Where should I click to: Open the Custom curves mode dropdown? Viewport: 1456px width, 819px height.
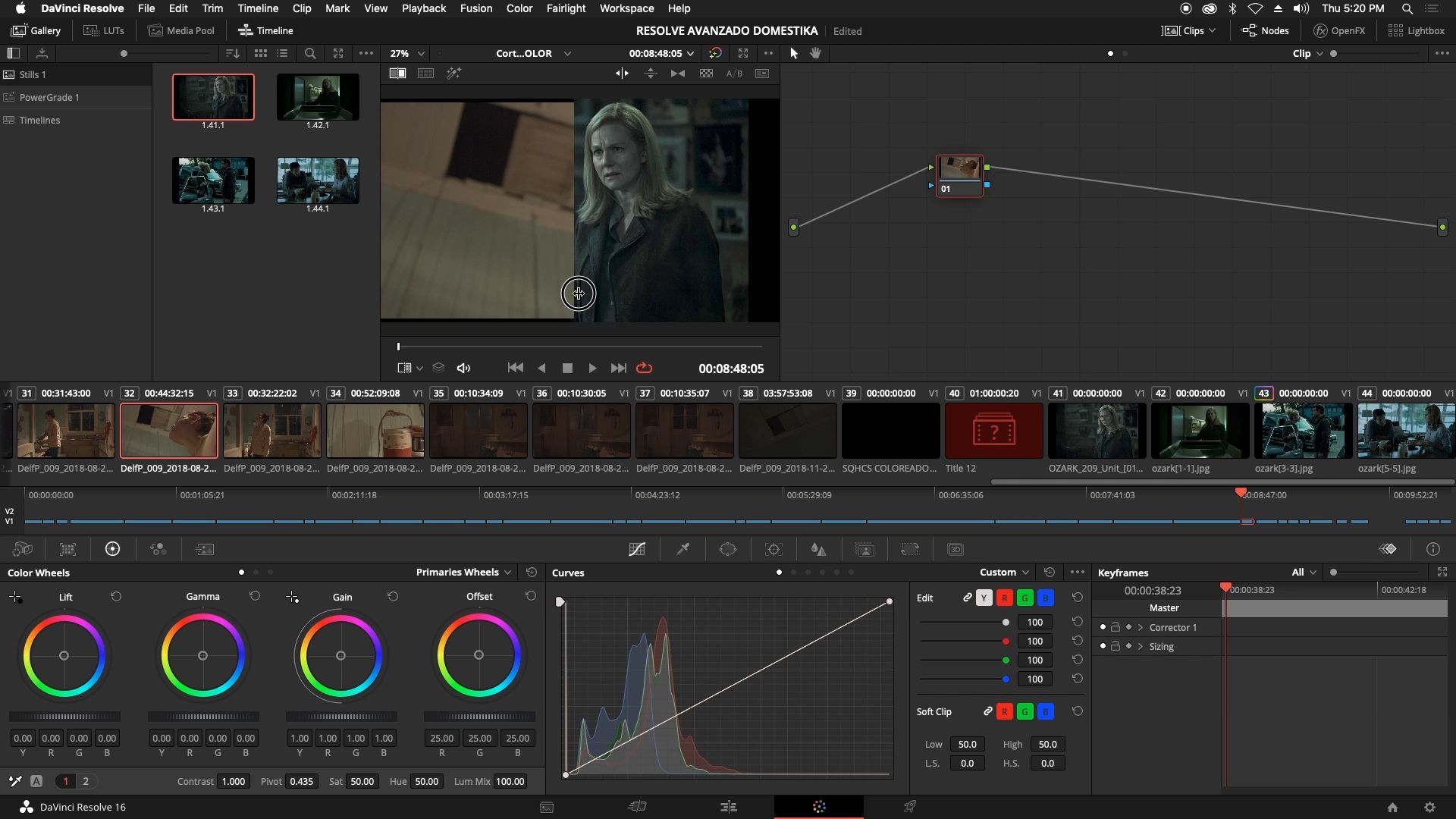1003,572
